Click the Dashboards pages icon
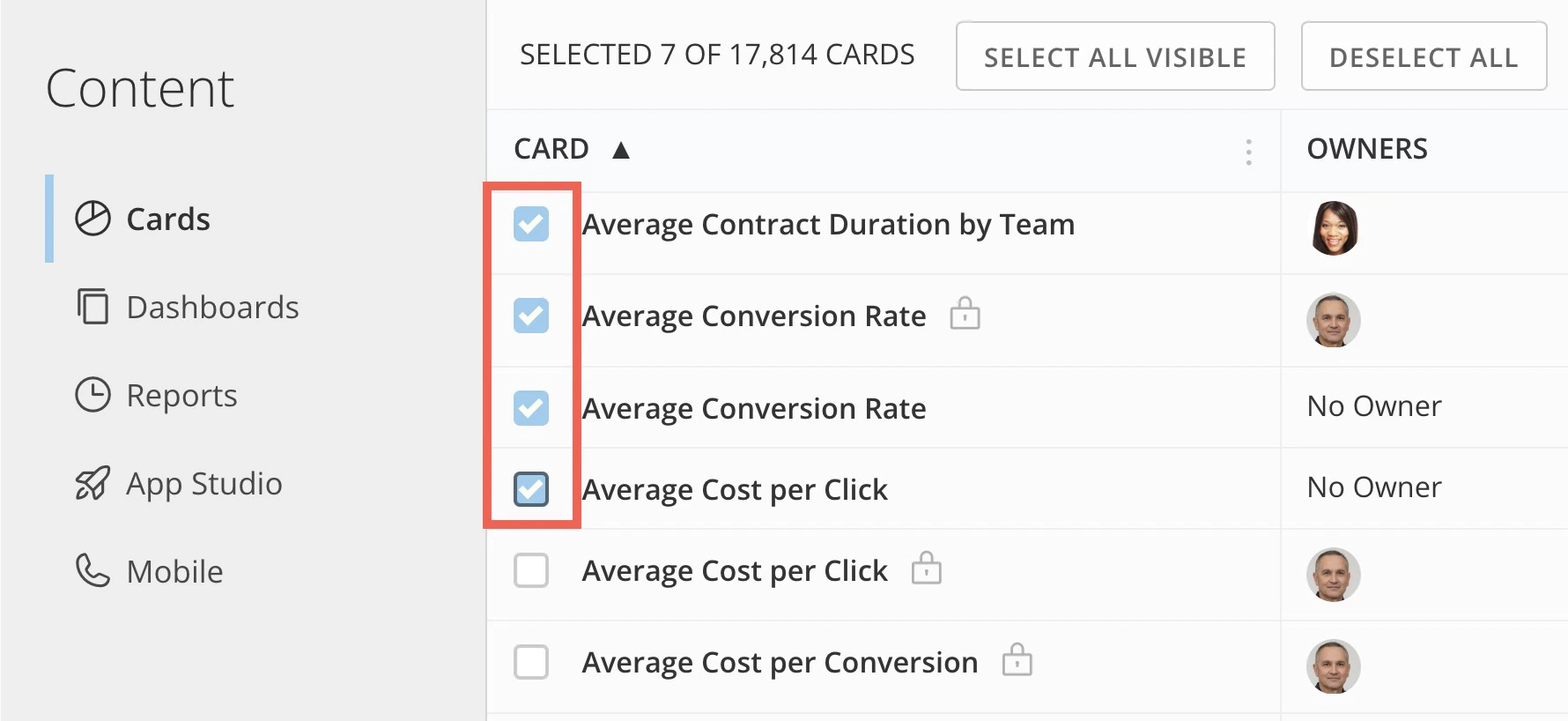This screenshot has height=721, width=1568. click(x=92, y=307)
